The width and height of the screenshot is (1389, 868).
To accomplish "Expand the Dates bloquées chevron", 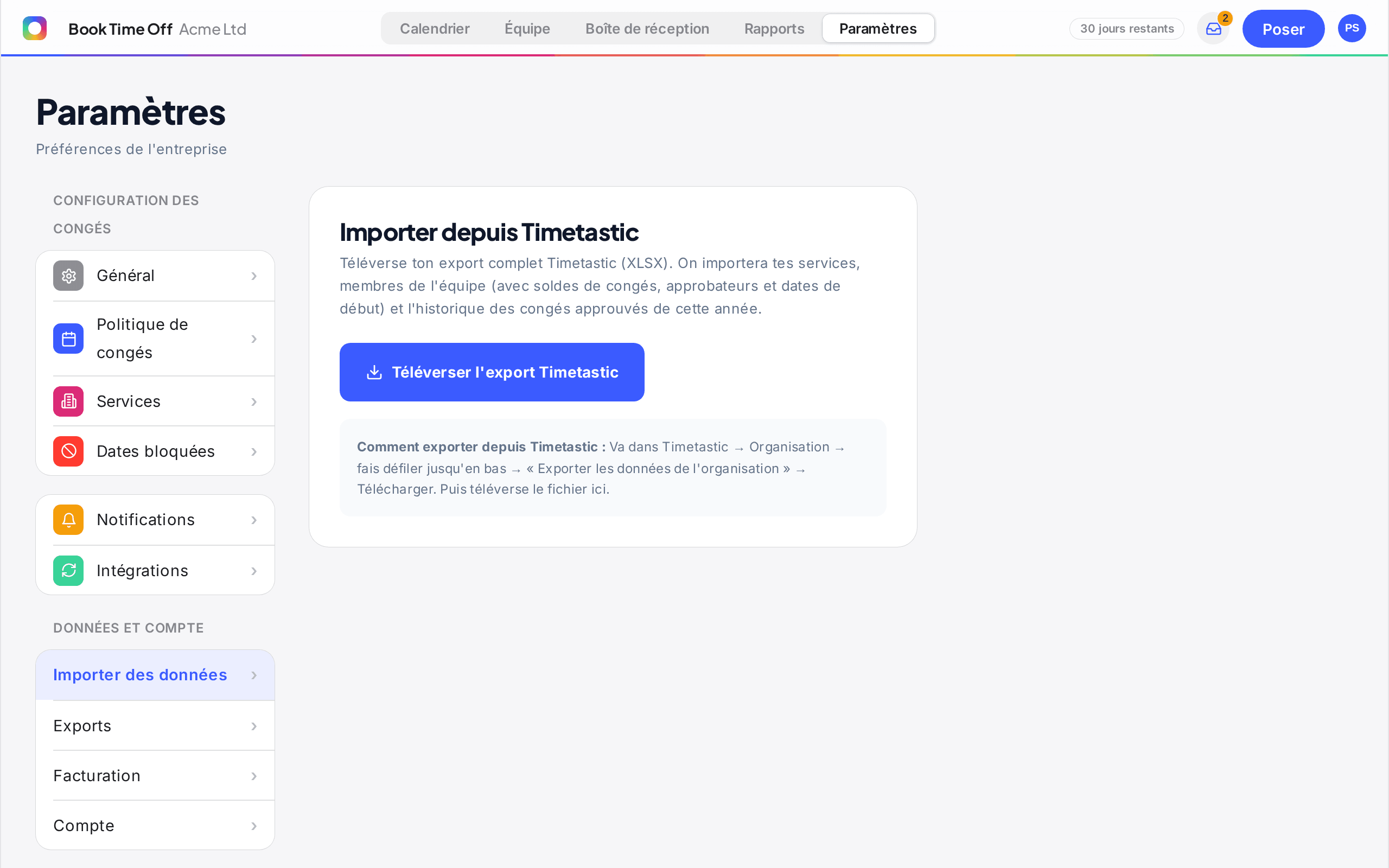I will pyautogui.click(x=254, y=452).
